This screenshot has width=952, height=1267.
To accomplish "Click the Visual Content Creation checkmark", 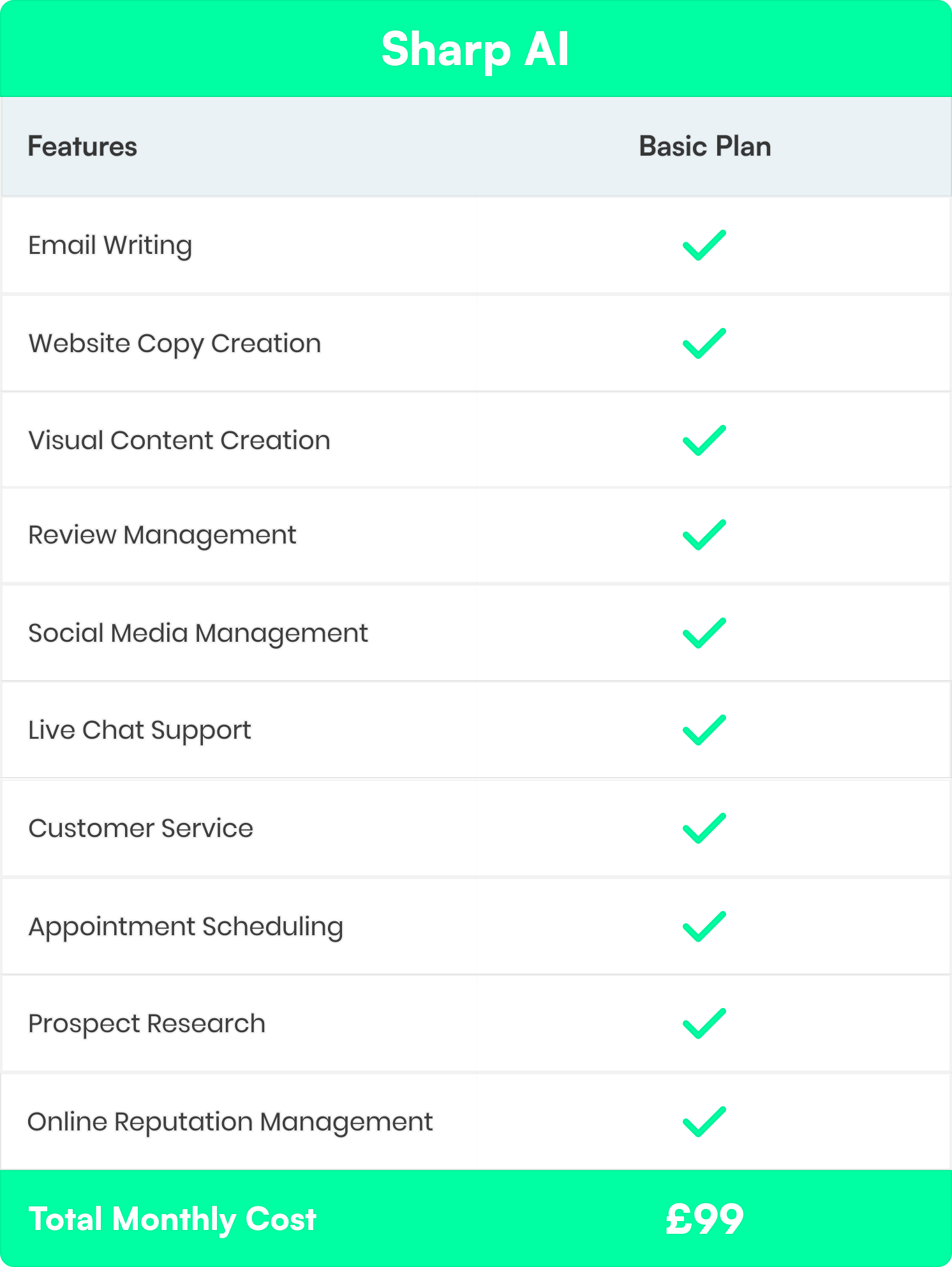I will click(x=704, y=441).
